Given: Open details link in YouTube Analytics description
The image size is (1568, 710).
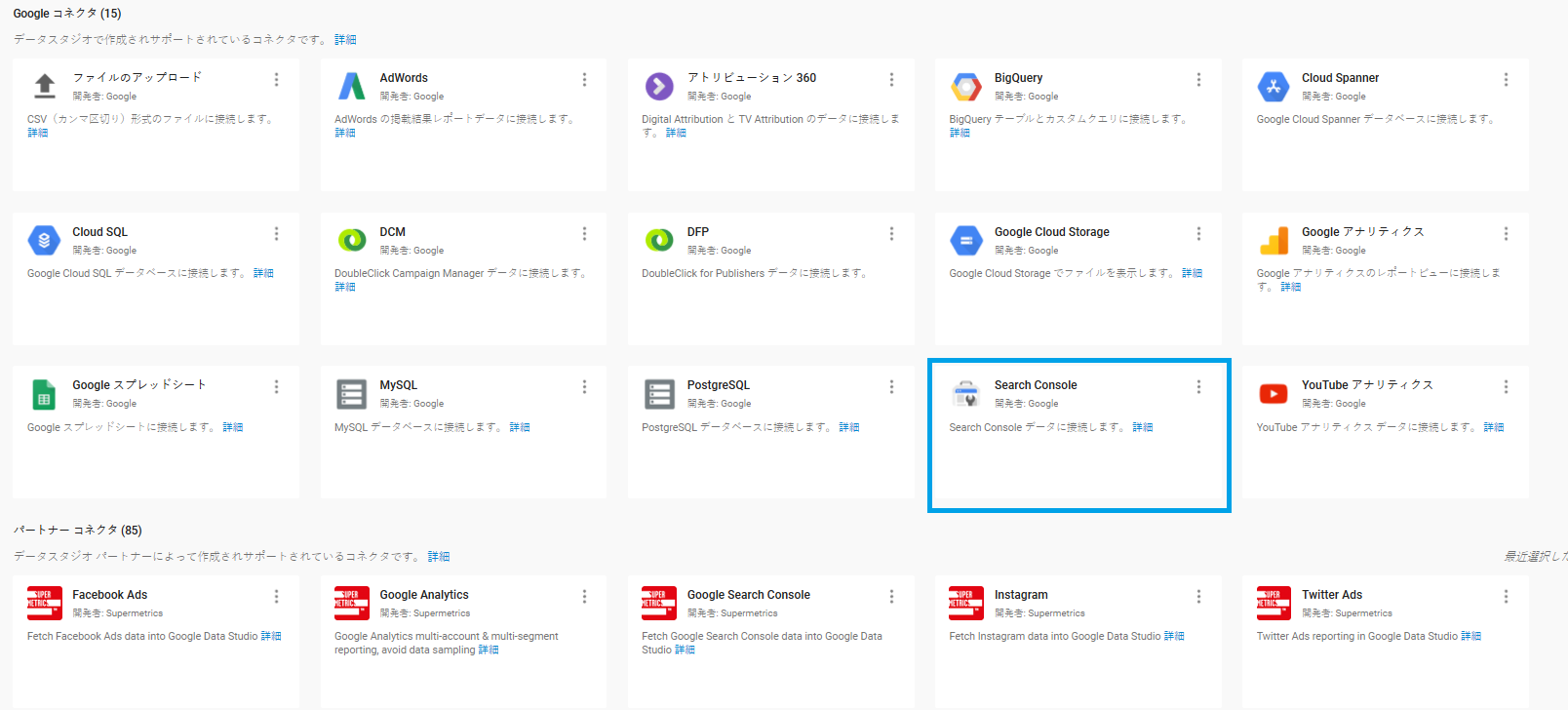Looking at the screenshot, I should point(1494,427).
